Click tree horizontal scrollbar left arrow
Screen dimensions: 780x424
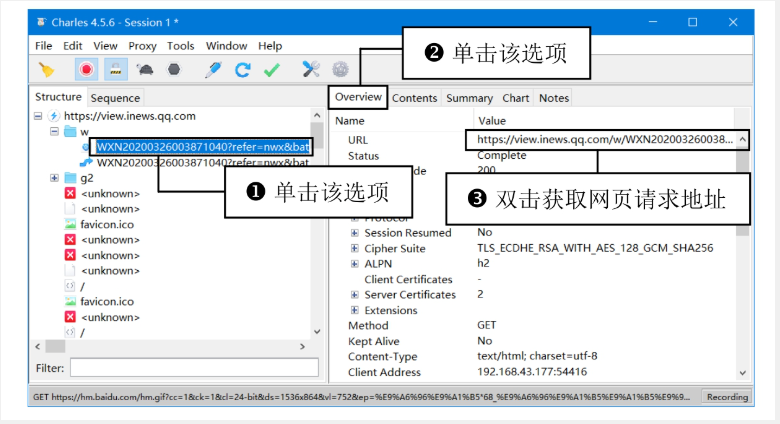pyautogui.click(x=38, y=346)
